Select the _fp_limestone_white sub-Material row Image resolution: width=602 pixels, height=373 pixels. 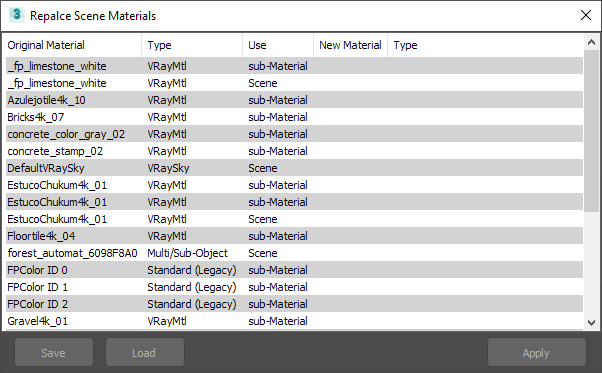(294, 66)
